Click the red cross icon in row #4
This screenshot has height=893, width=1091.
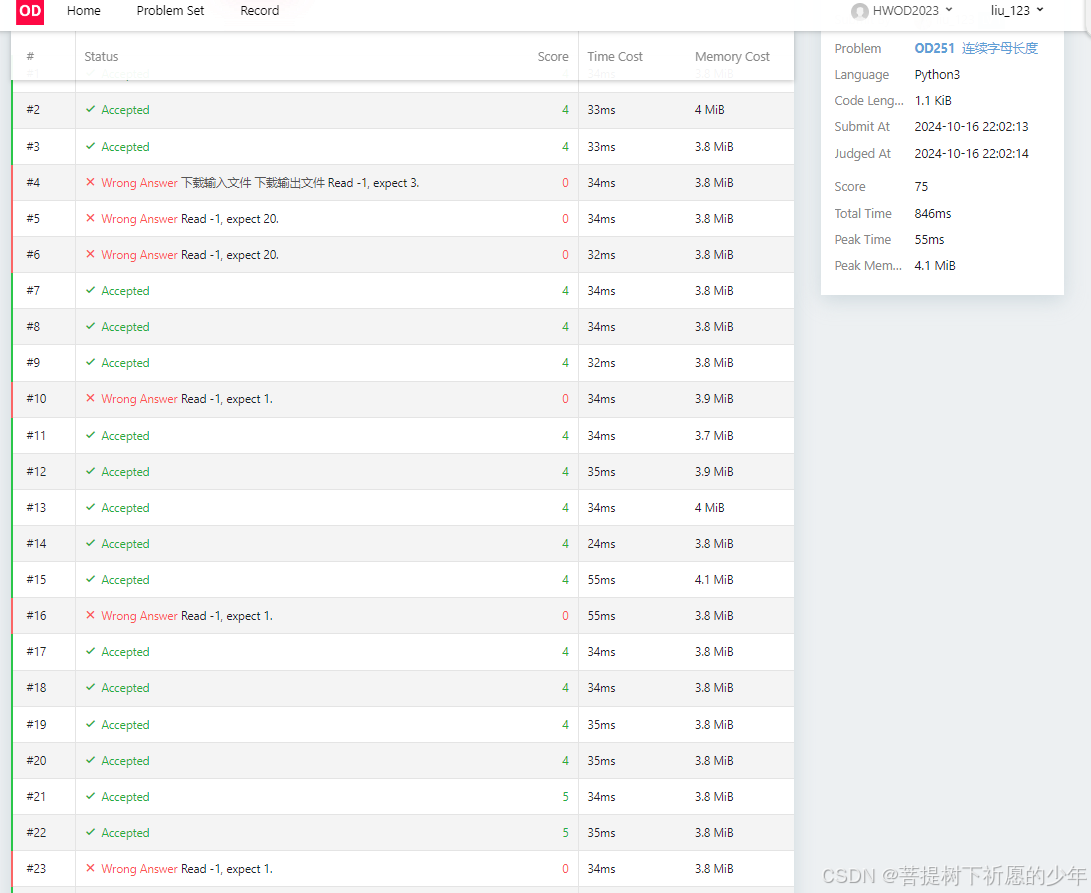click(x=90, y=182)
